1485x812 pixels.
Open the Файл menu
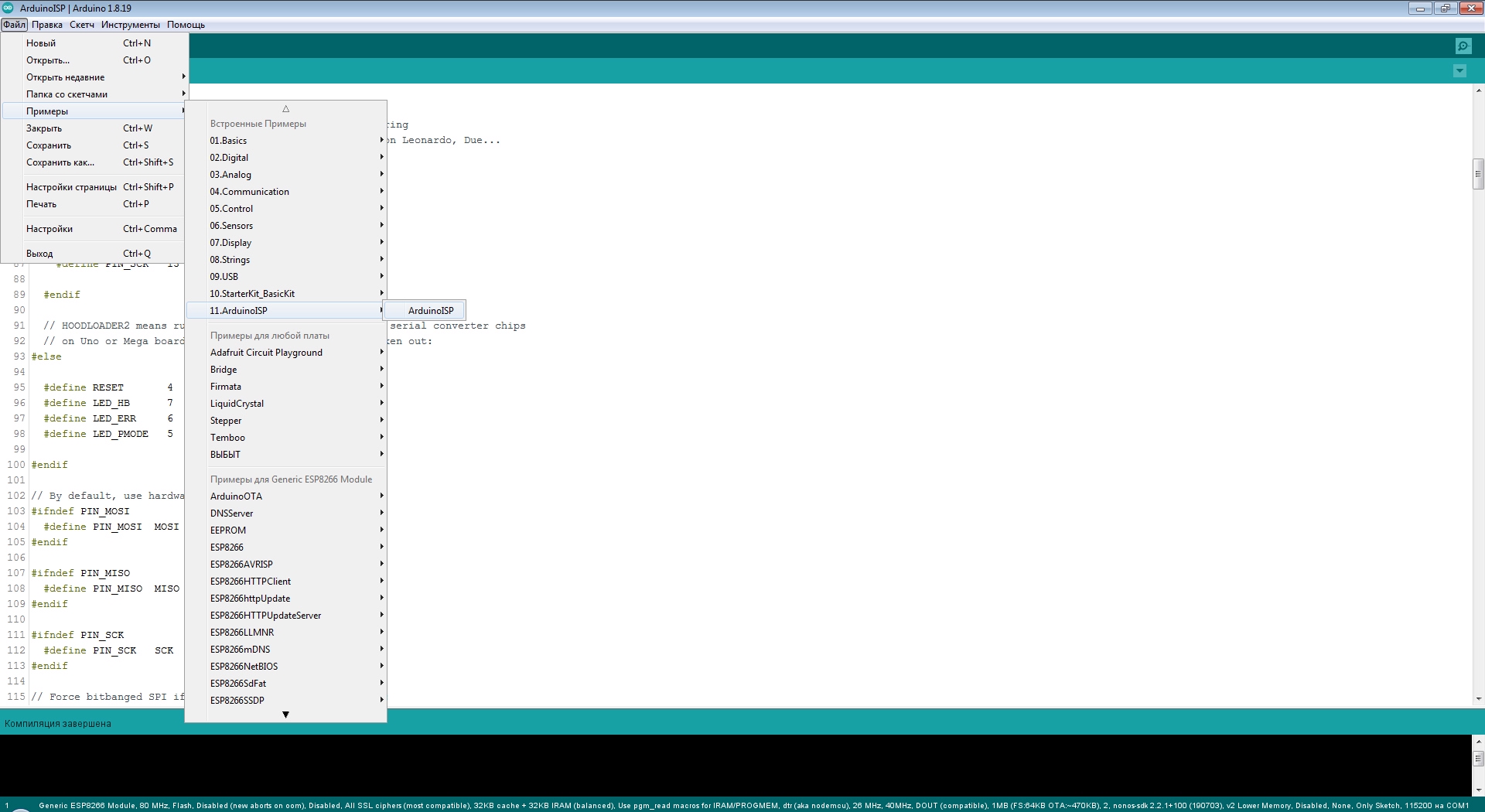click(x=14, y=25)
